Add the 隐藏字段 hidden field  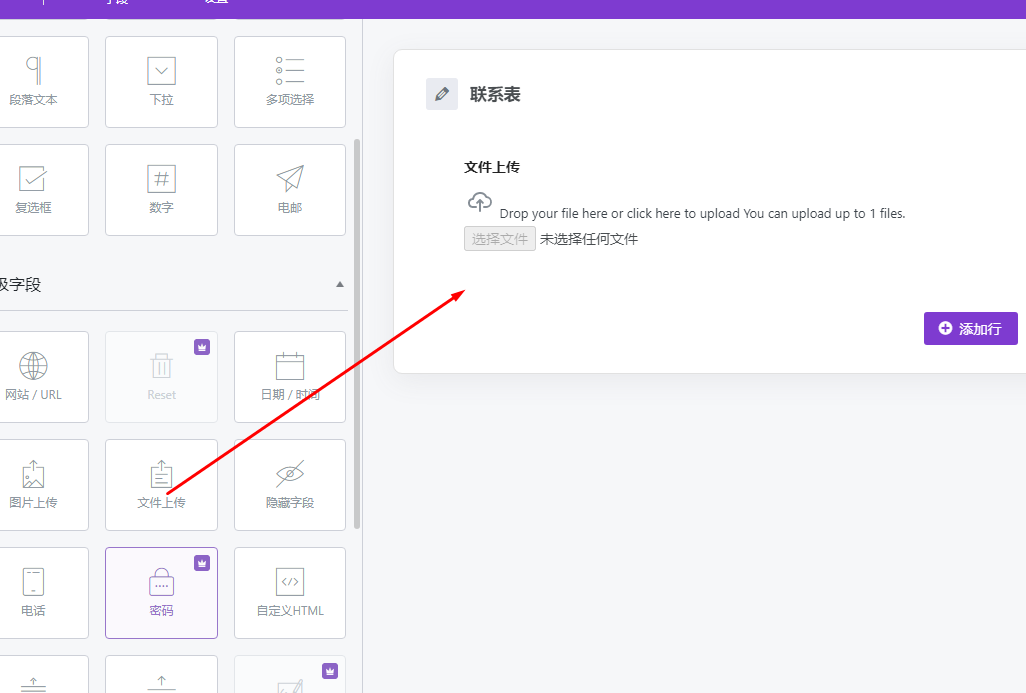pos(290,485)
